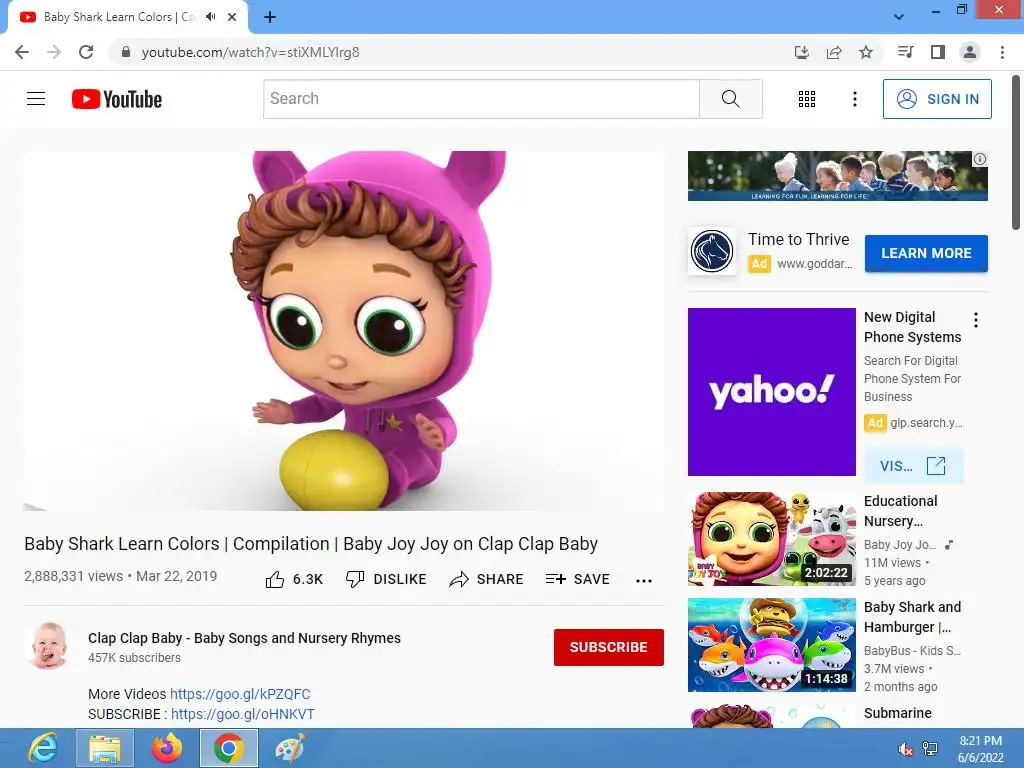Share the video via SHARE button
Image resolution: width=1024 pixels, height=768 pixels.
click(x=487, y=579)
